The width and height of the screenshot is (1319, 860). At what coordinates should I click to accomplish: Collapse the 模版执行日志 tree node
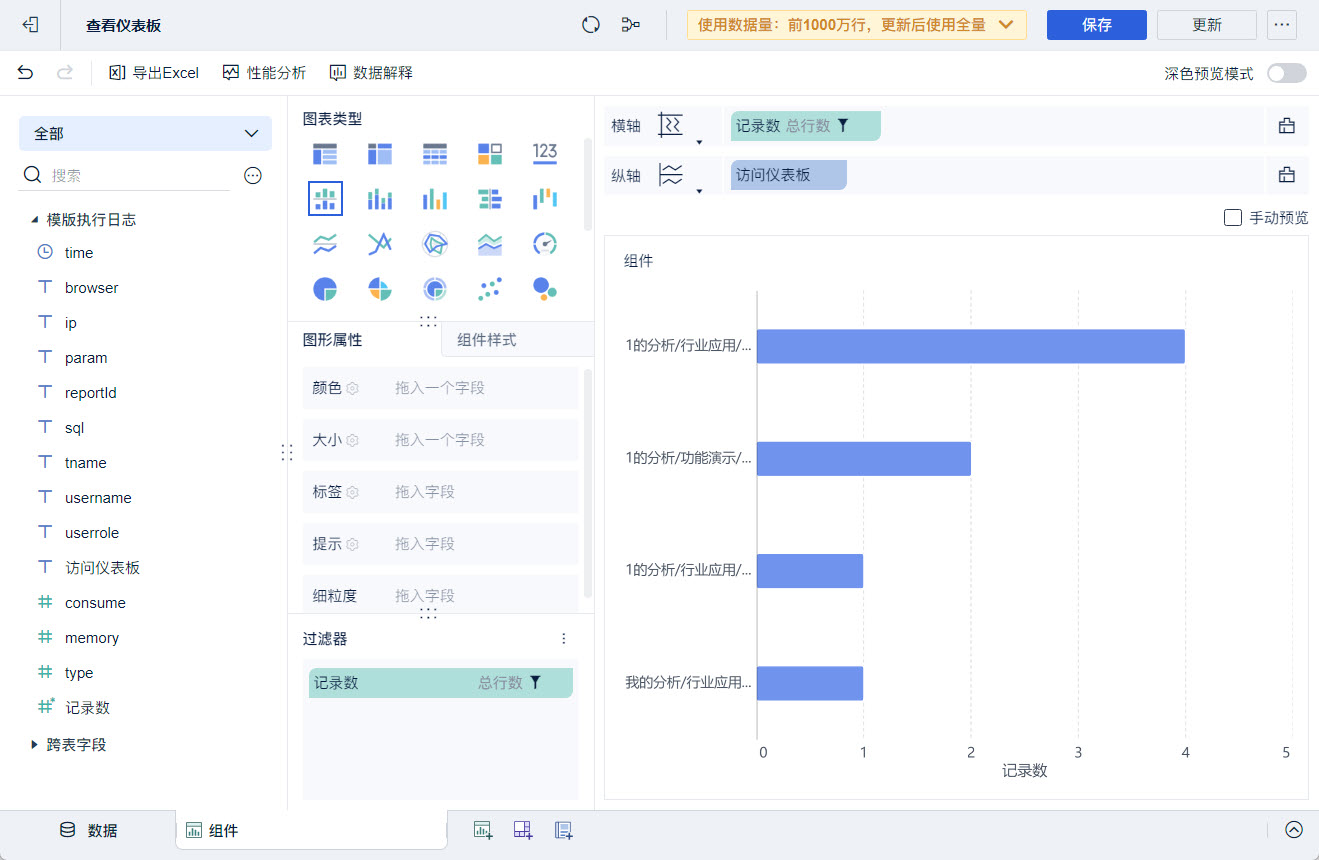35,220
